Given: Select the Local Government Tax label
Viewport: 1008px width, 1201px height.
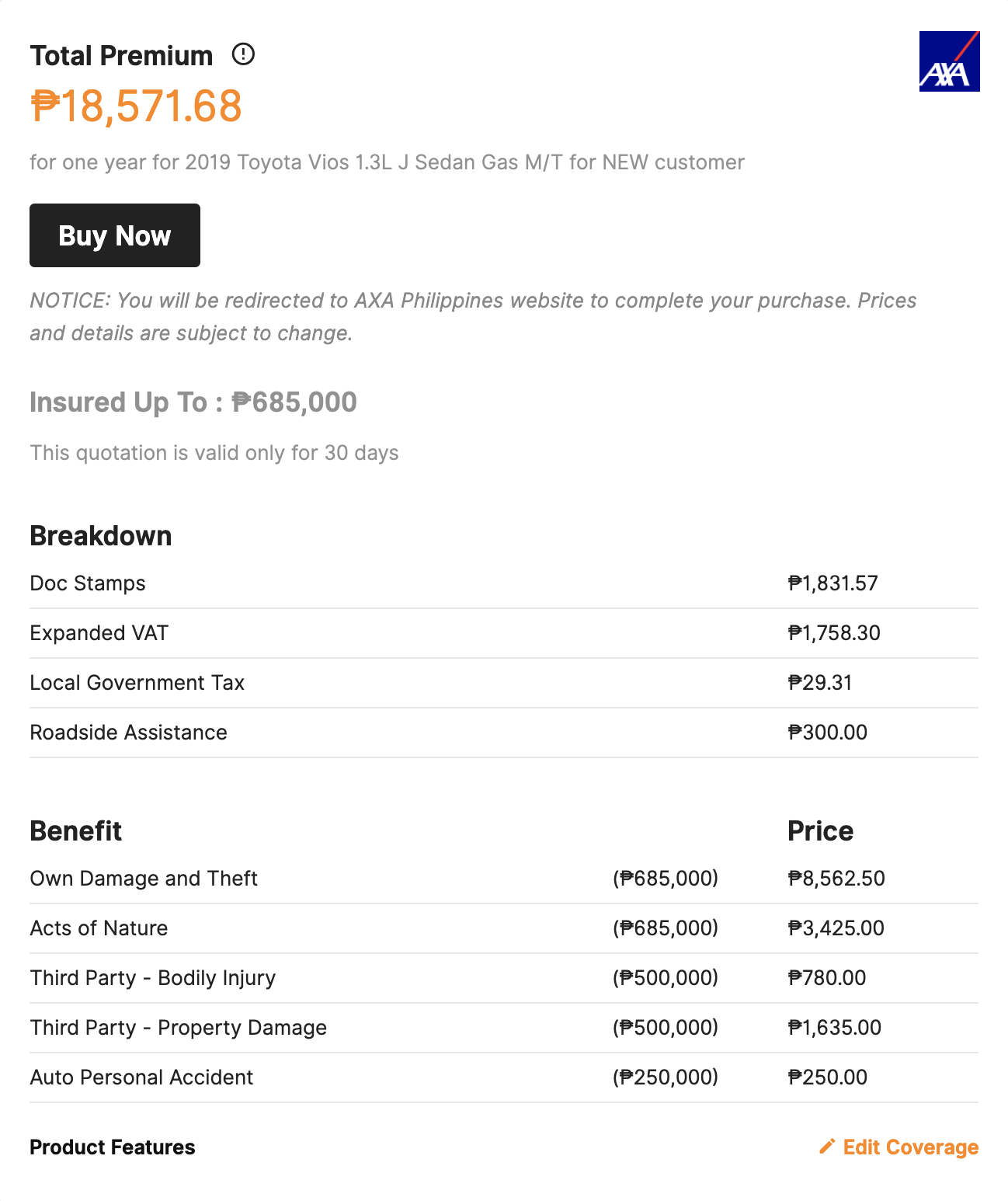Looking at the screenshot, I should click(137, 683).
